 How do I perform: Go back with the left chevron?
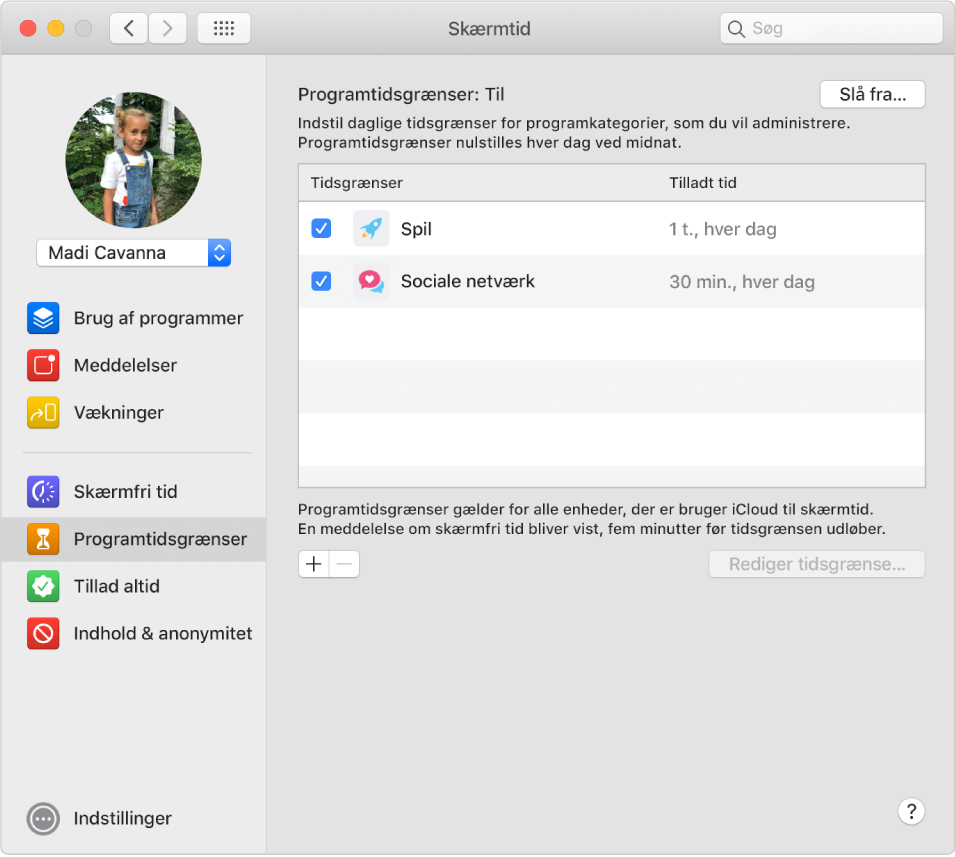(x=129, y=28)
